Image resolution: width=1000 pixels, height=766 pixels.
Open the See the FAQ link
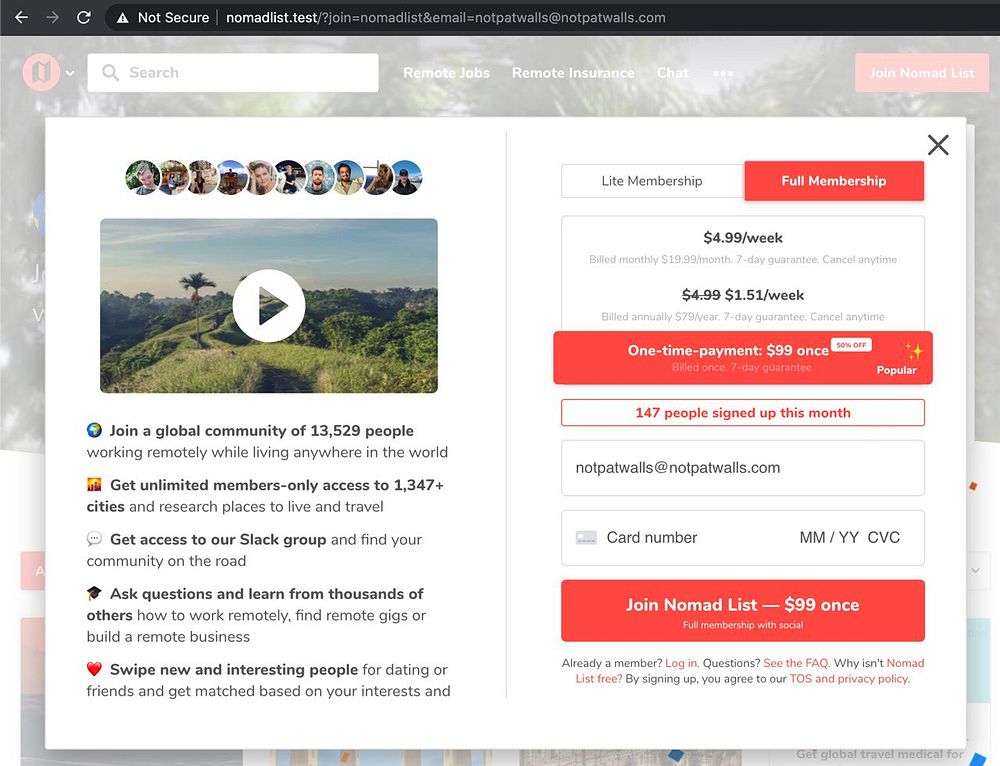pos(795,663)
